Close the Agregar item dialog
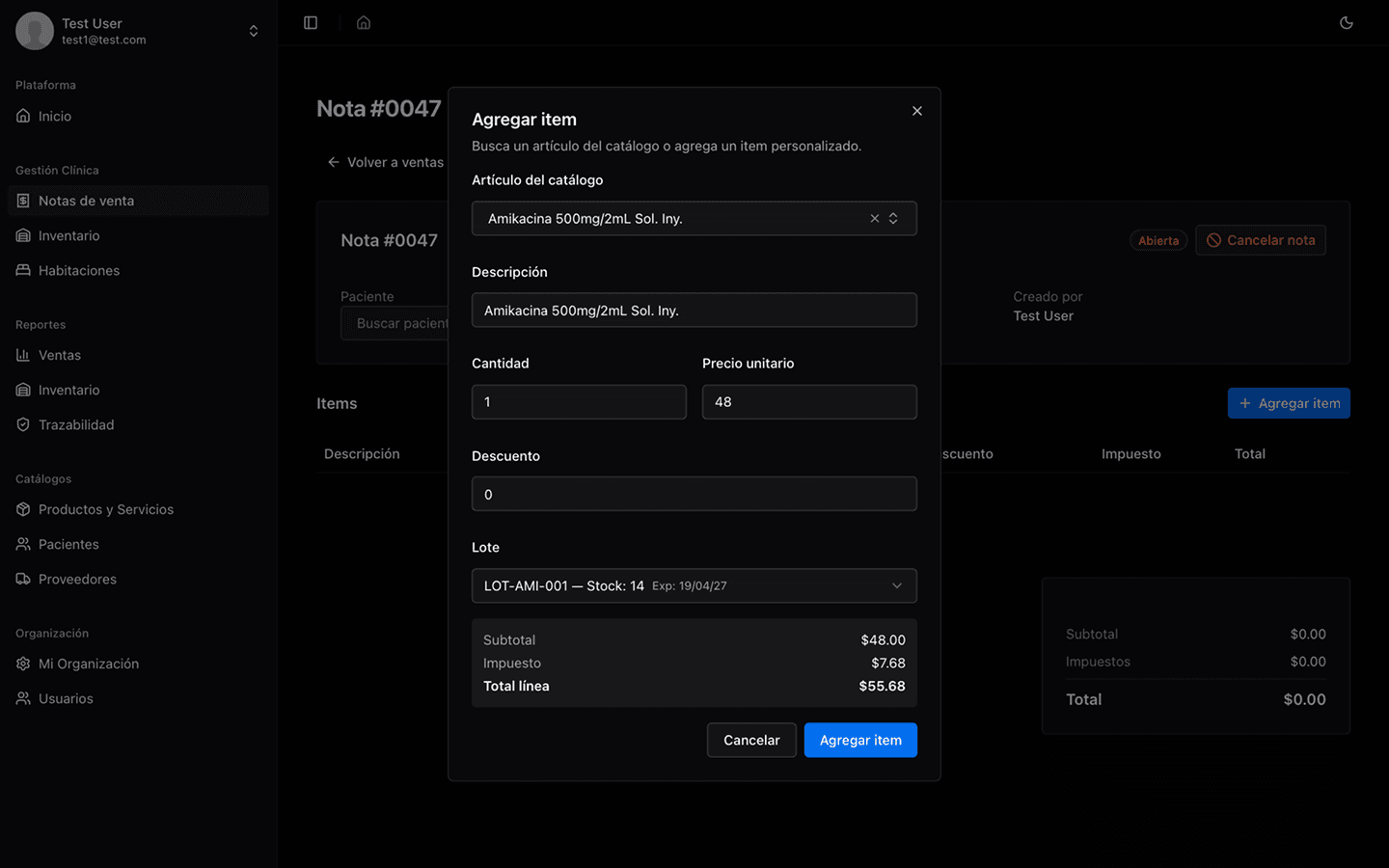Viewport: 1389px width, 868px height. point(917,111)
